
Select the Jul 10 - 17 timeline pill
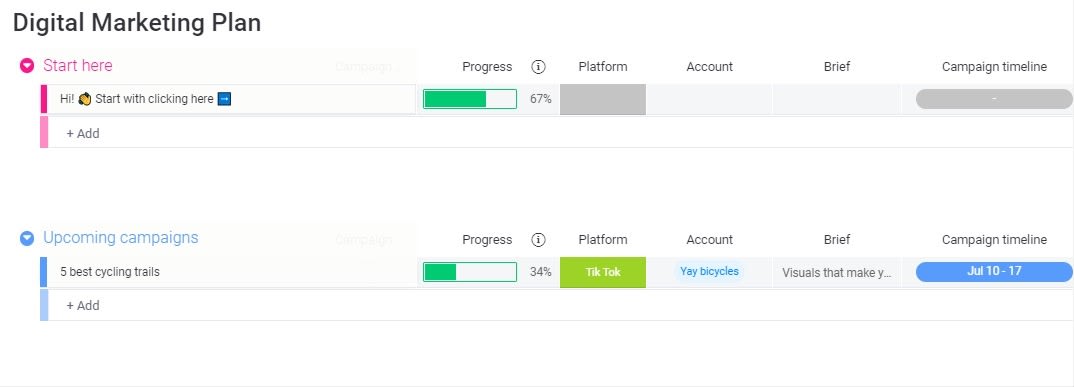(x=994, y=271)
